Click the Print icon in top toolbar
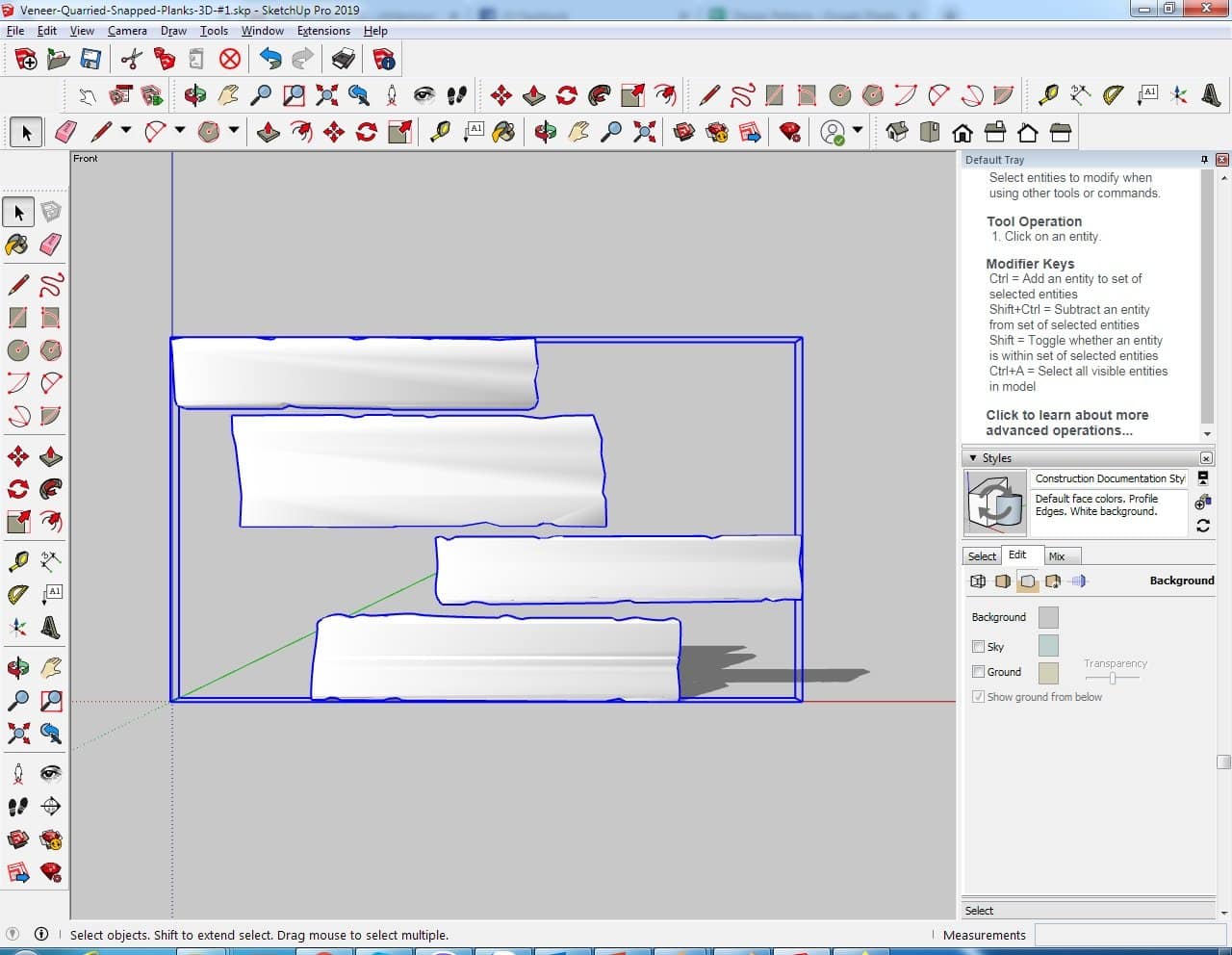This screenshot has height=955, width=1232. click(x=344, y=60)
